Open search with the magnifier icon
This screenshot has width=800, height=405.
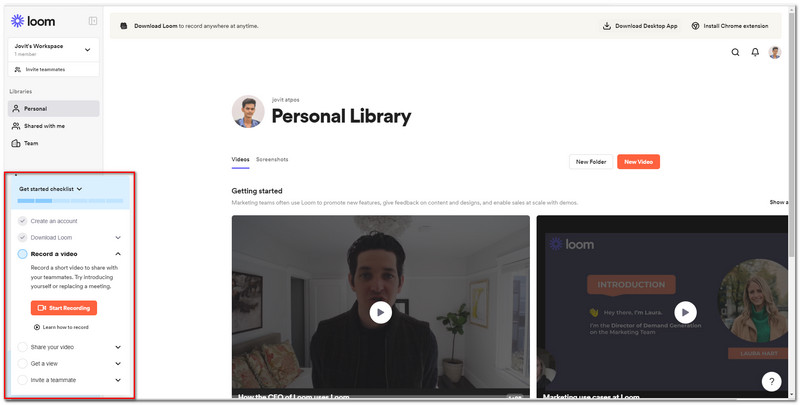(x=736, y=52)
